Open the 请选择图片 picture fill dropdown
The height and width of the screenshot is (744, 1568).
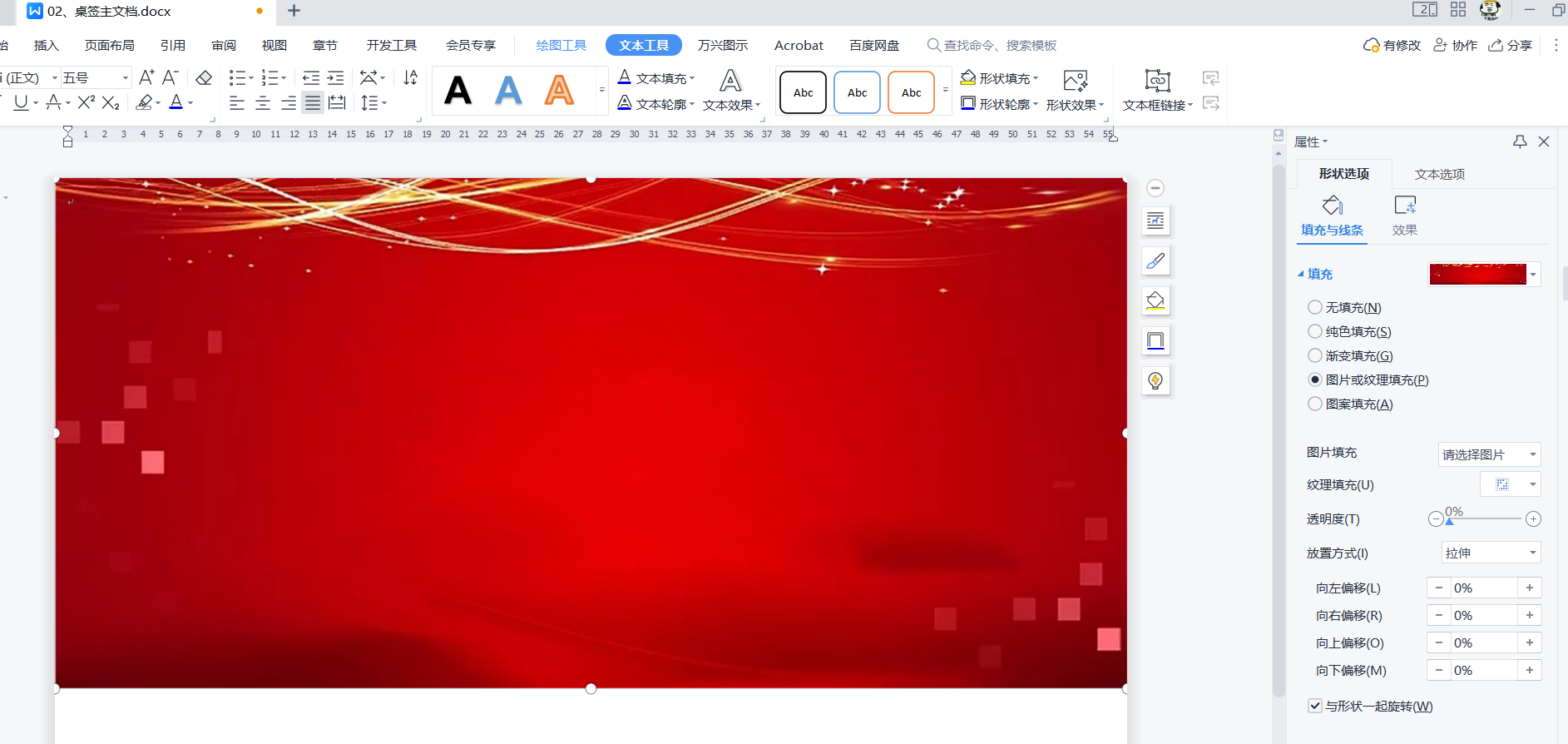[1489, 454]
